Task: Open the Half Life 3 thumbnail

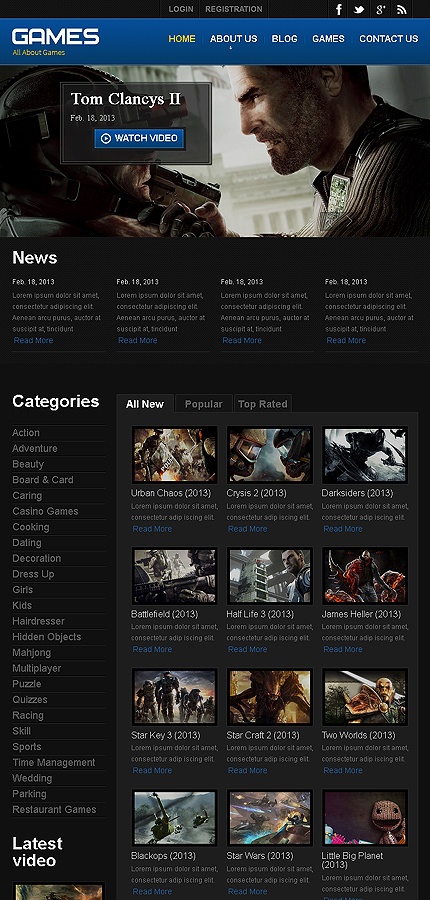Action: tap(270, 576)
